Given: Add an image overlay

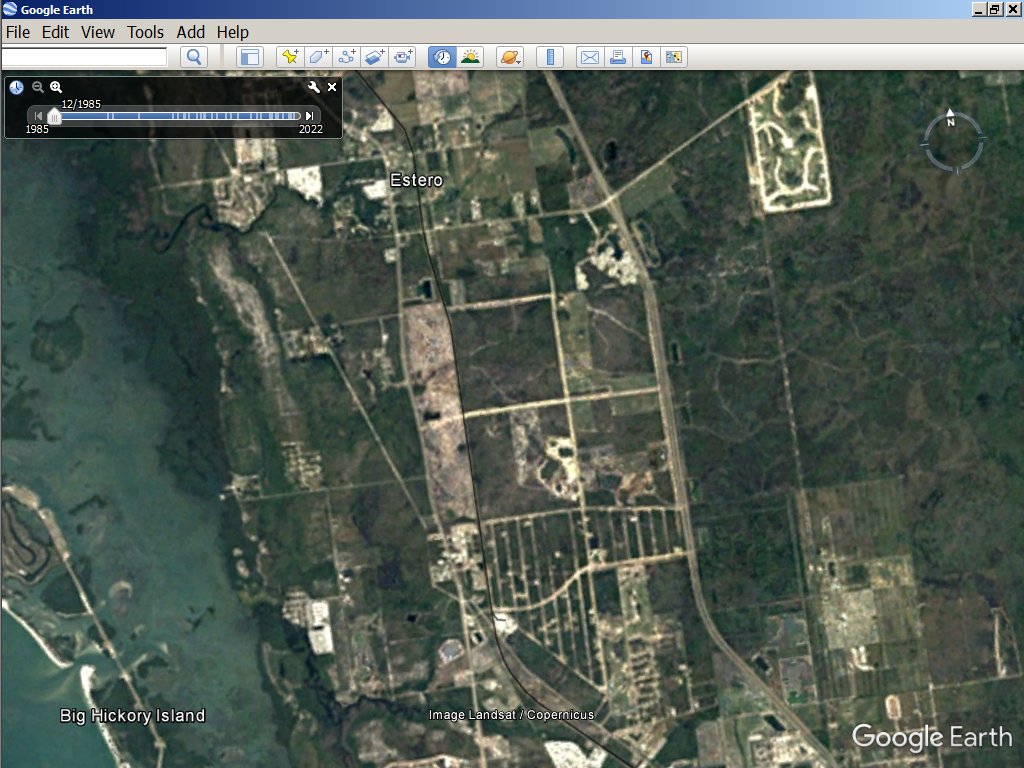Looking at the screenshot, I should (x=375, y=57).
